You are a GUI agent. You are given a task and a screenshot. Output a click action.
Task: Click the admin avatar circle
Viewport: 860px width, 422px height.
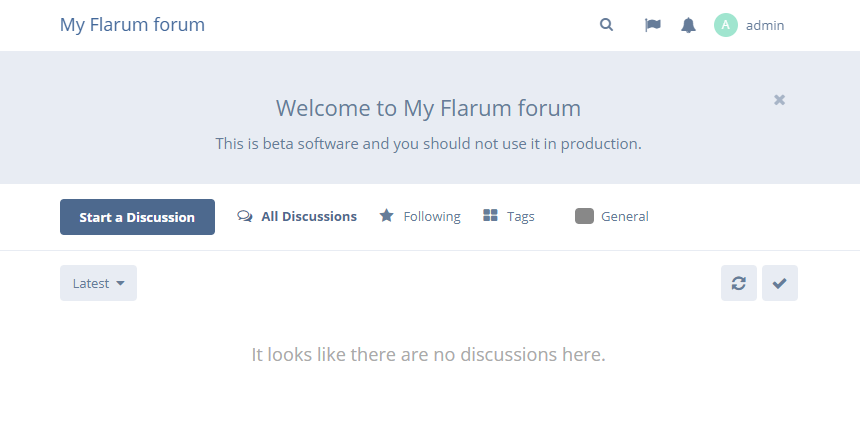tap(726, 25)
